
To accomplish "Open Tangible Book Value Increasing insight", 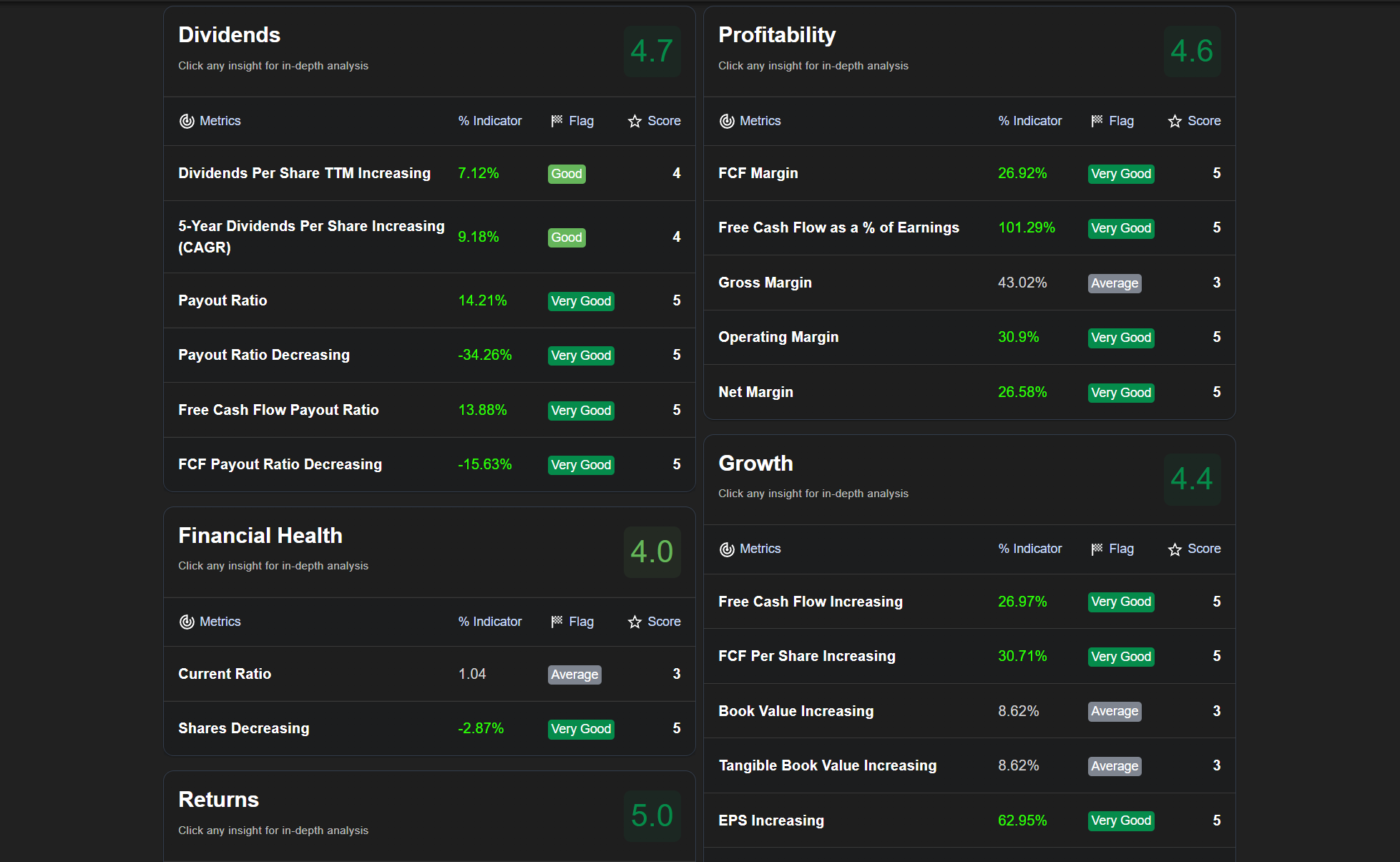I will click(x=969, y=765).
